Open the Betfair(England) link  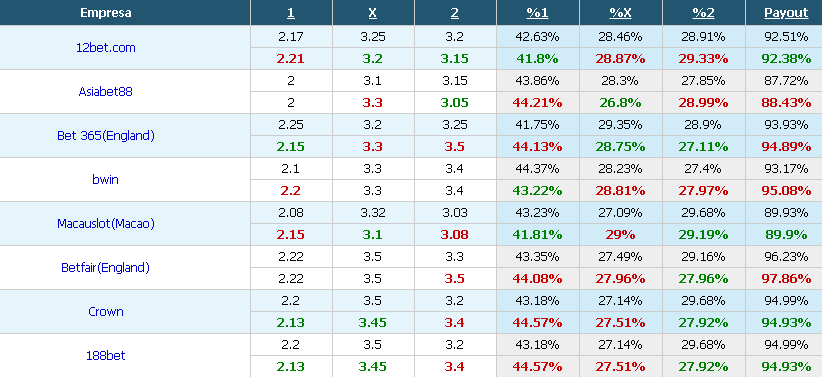click(105, 268)
